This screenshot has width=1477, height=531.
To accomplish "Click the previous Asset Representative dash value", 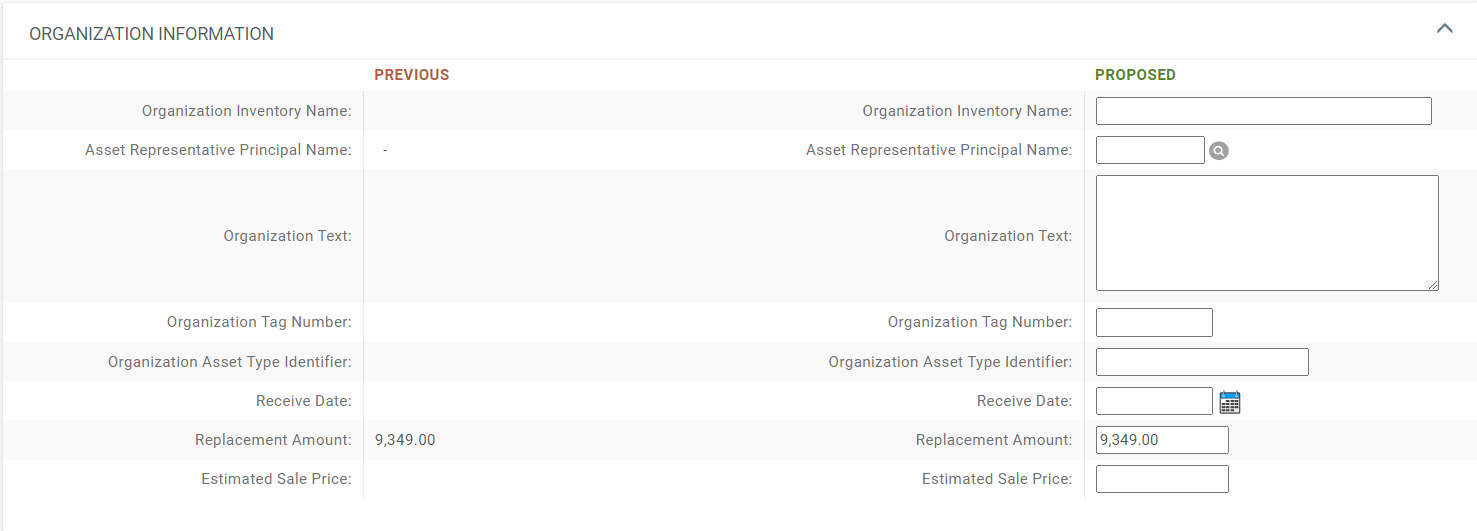I will (385, 150).
